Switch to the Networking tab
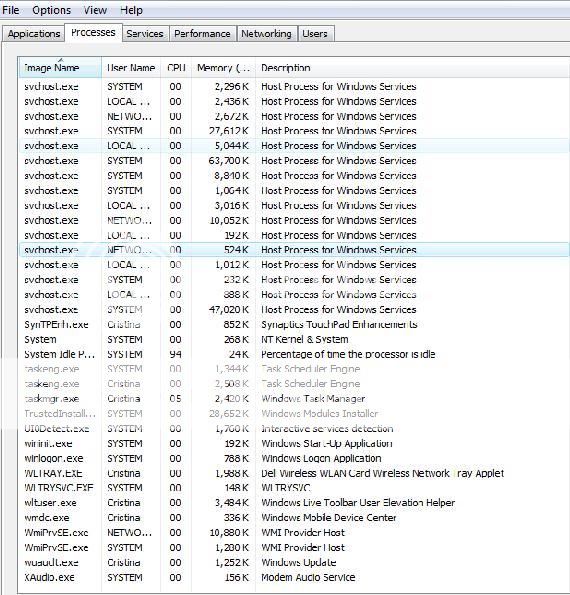Image resolution: width=570 pixels, height=595 pixels. click(x=266, y=34)
